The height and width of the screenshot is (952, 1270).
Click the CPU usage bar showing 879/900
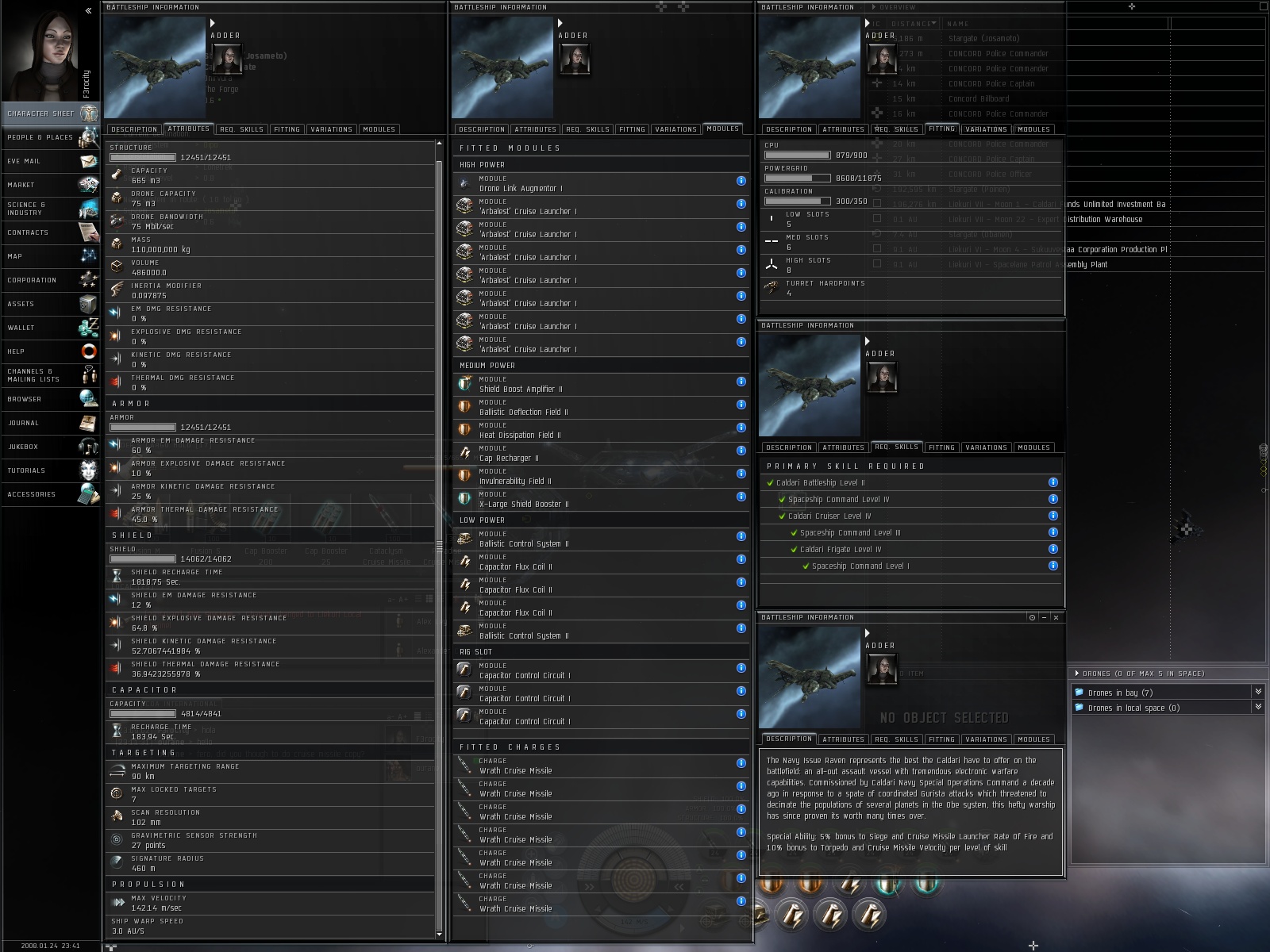point(797,155)
